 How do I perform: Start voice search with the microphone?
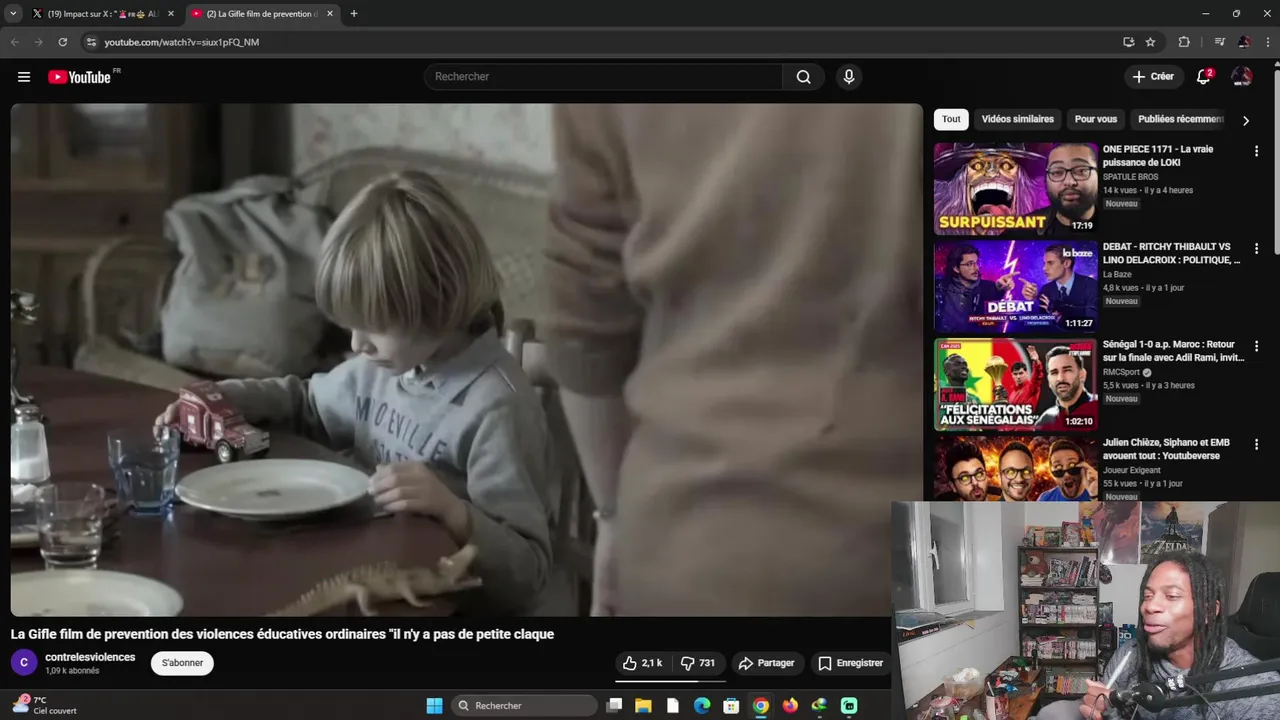(x=849, y=77)
